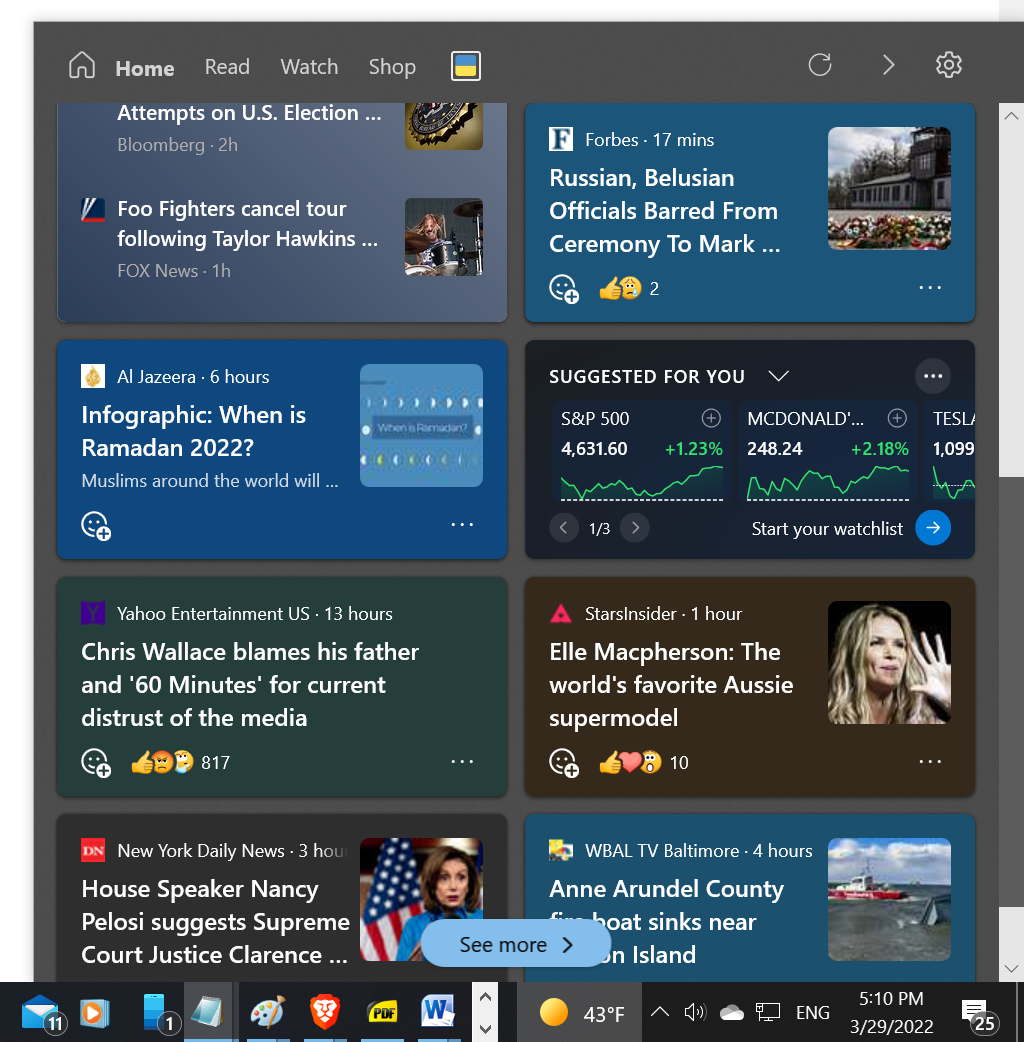Click See more button
The width and height of the screenshot is (1024, 1042).
click(516, 944)
